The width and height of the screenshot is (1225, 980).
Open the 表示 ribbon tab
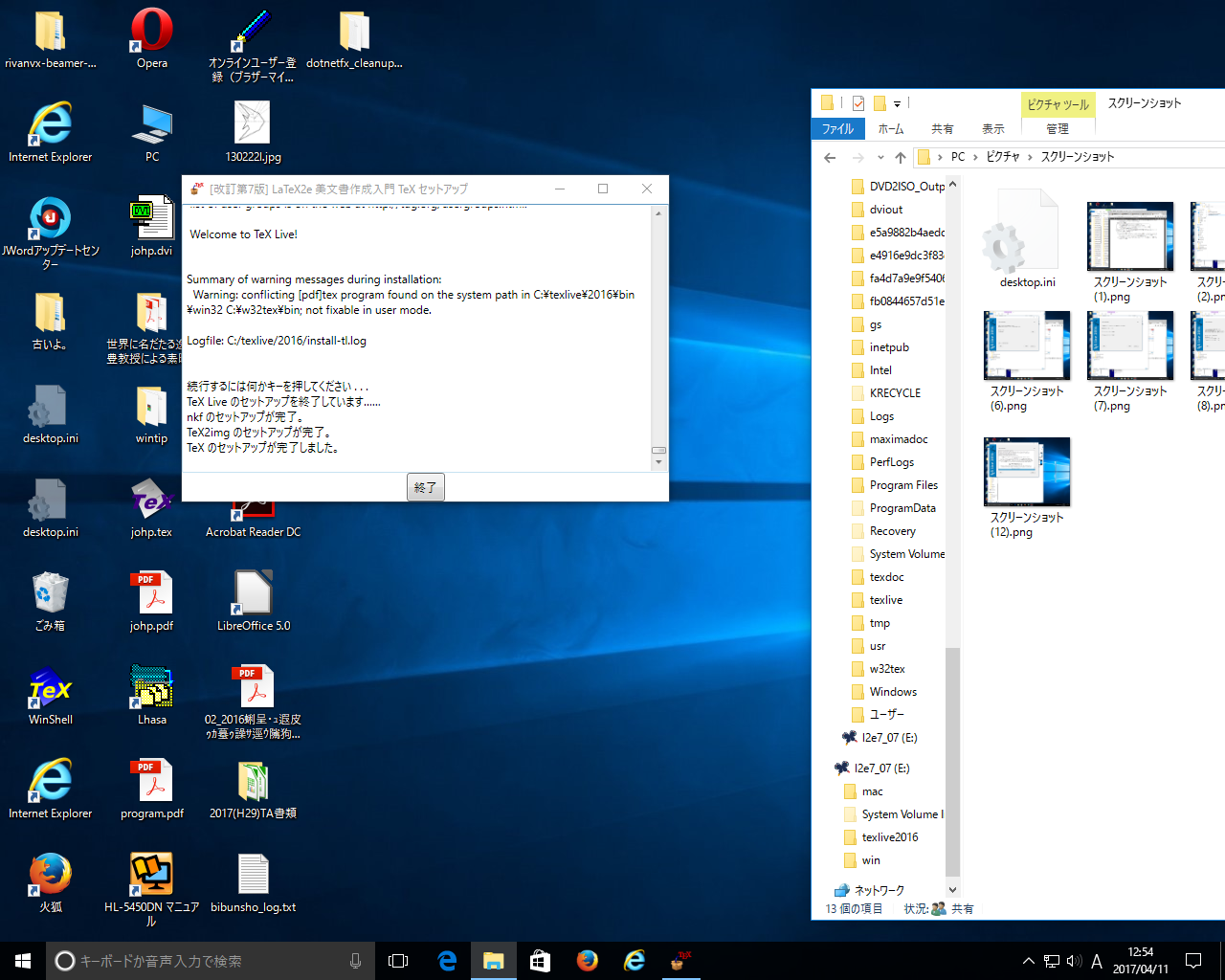pos(993,128)
